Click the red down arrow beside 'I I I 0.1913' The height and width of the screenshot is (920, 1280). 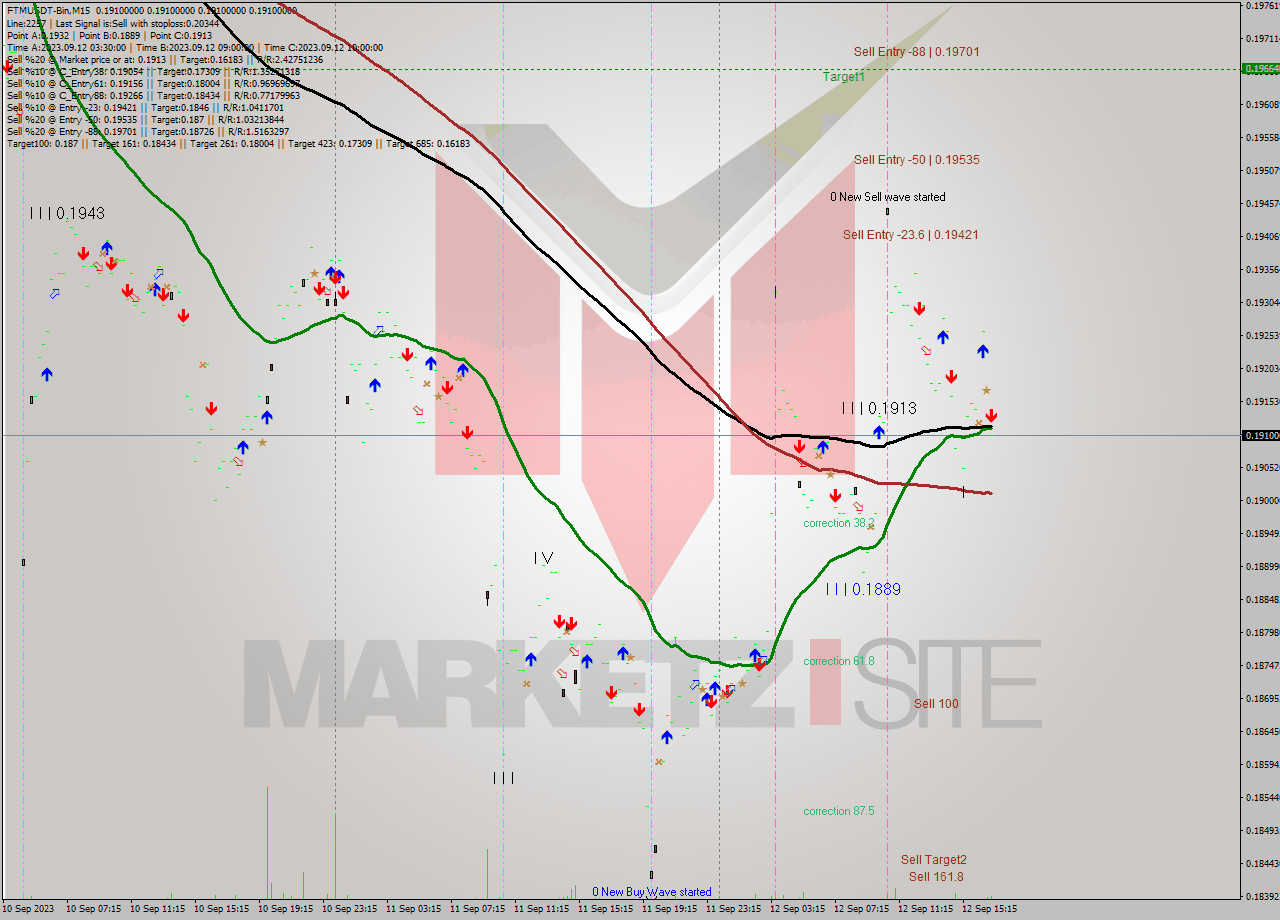tap(990, 415)
